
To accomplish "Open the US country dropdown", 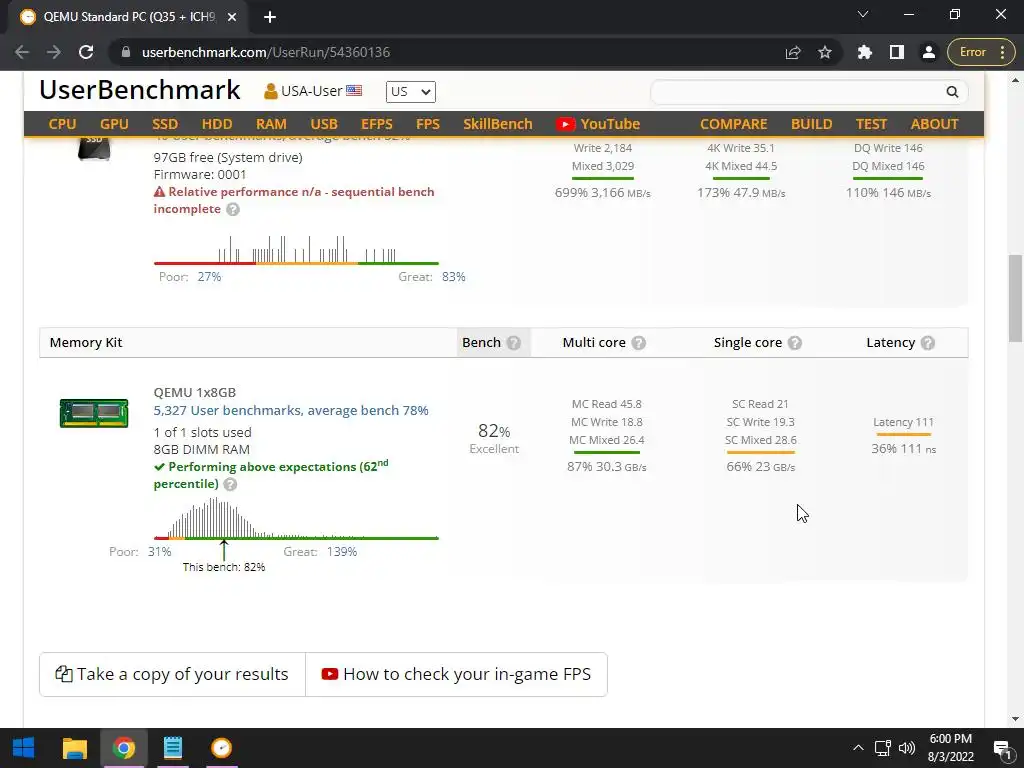I will (x=410, y=91).
